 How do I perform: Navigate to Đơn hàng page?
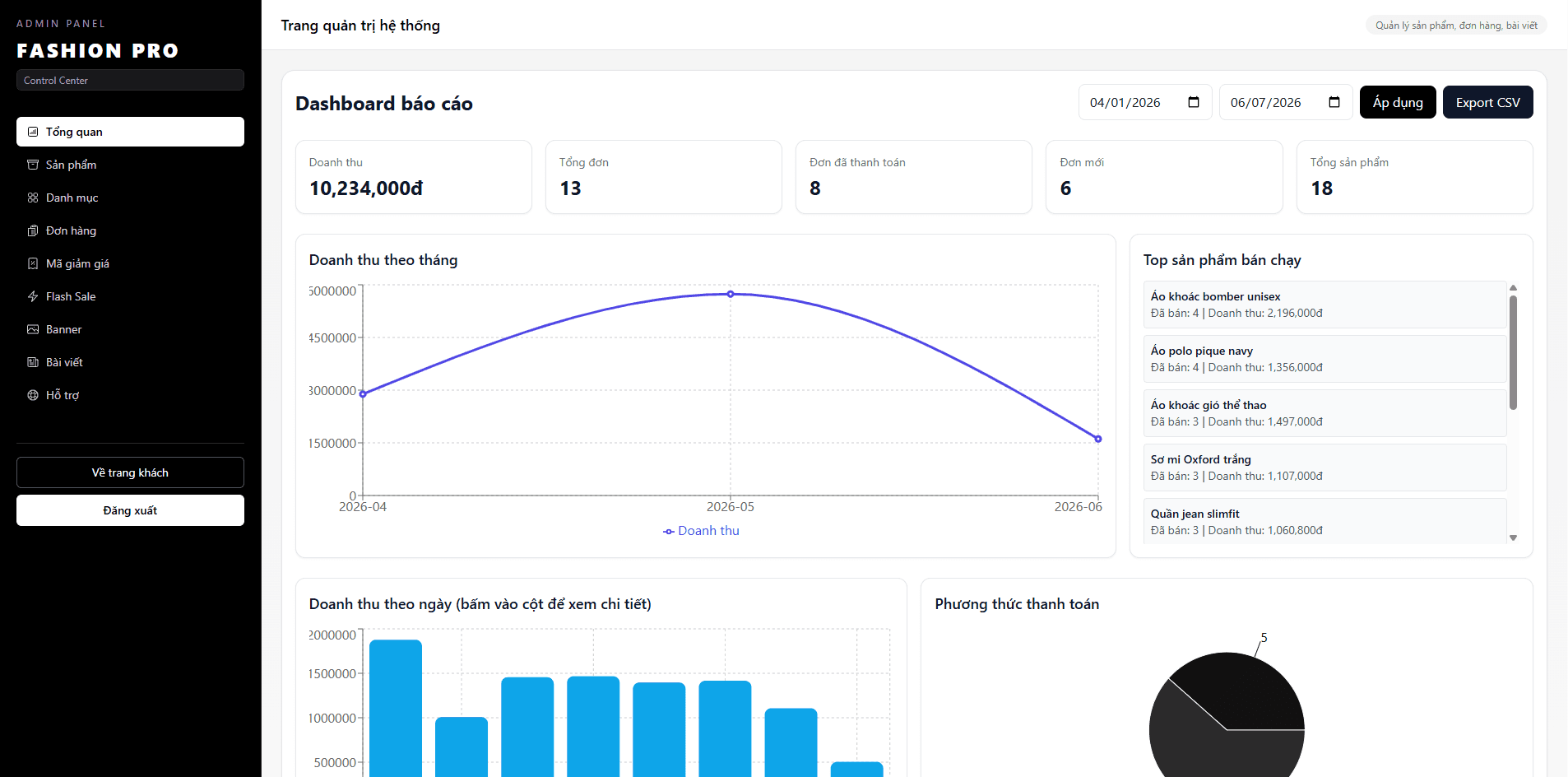pyautogui.click(x=130, y=230)
